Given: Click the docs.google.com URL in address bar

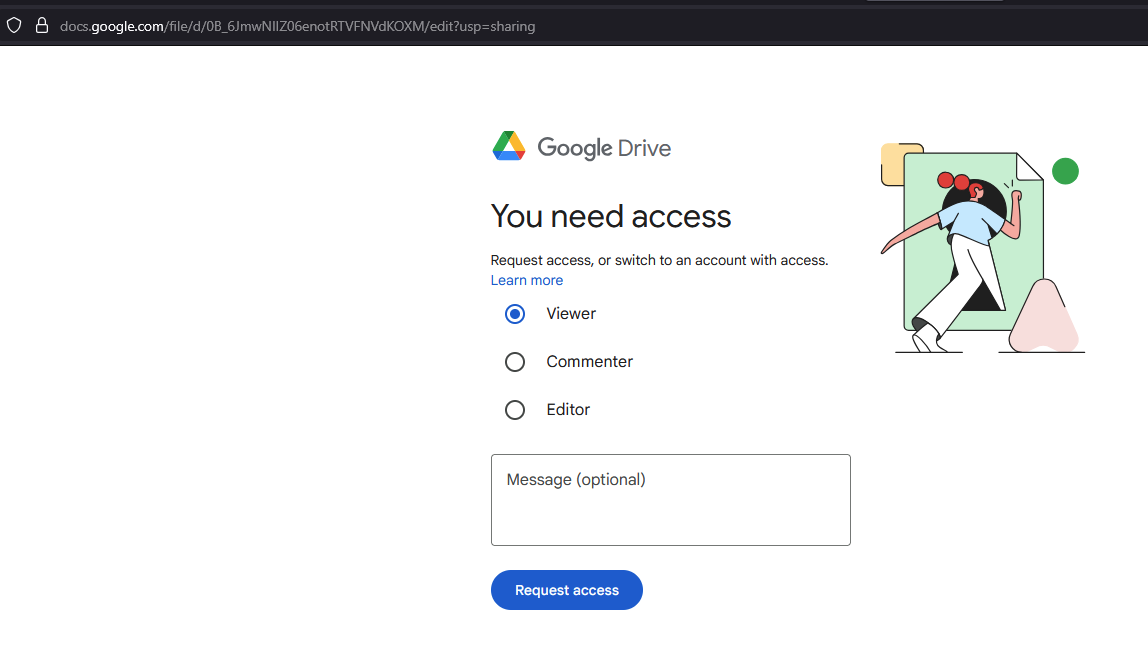Looking at the screenshot, I should tap(297, 26).
